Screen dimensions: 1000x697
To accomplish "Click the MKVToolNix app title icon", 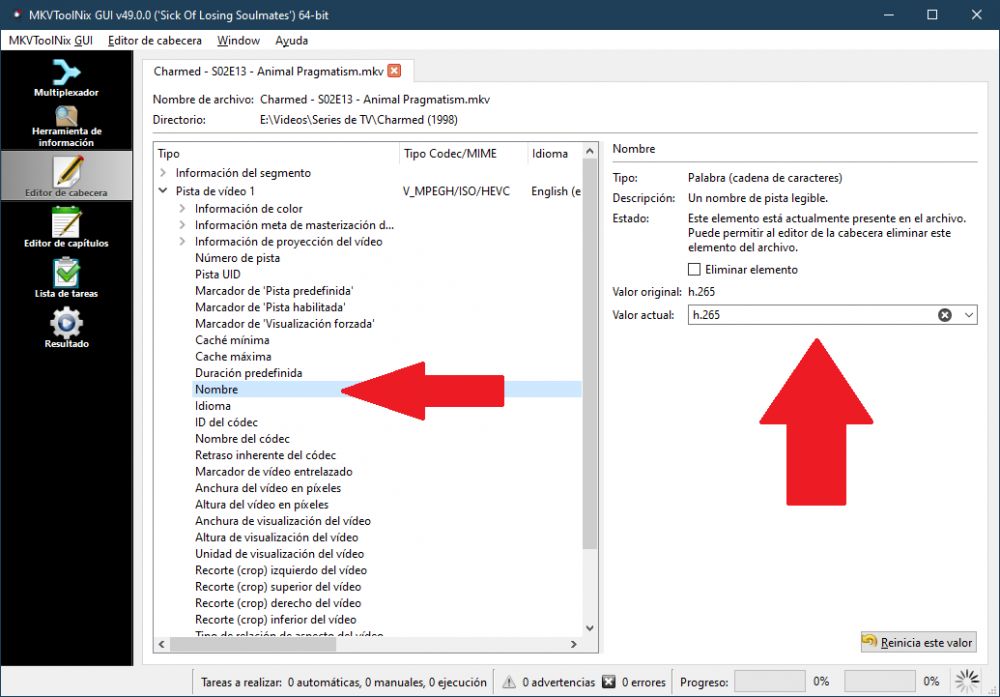I will 16,15.
